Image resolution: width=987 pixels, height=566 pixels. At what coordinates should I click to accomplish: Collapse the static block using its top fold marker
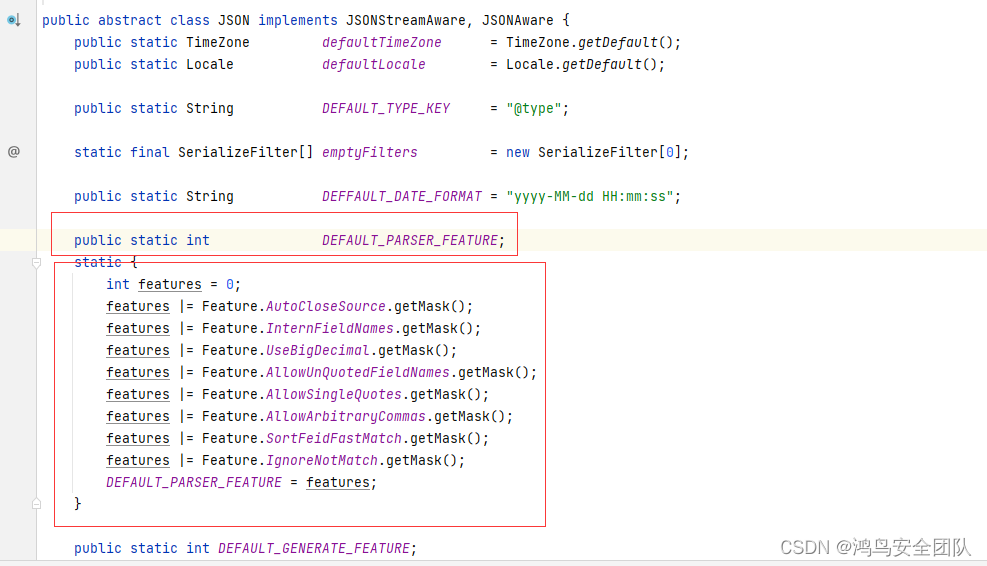point(37,263)
